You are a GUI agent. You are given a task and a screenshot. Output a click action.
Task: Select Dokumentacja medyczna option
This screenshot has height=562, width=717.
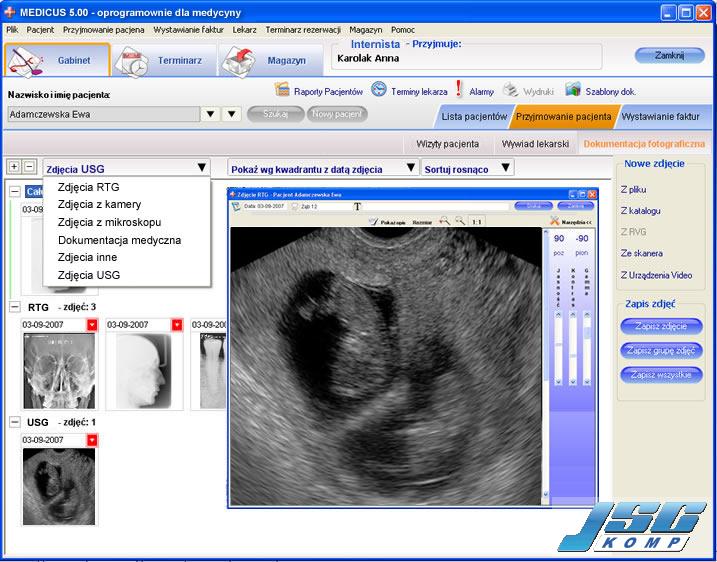coord(119,240)
